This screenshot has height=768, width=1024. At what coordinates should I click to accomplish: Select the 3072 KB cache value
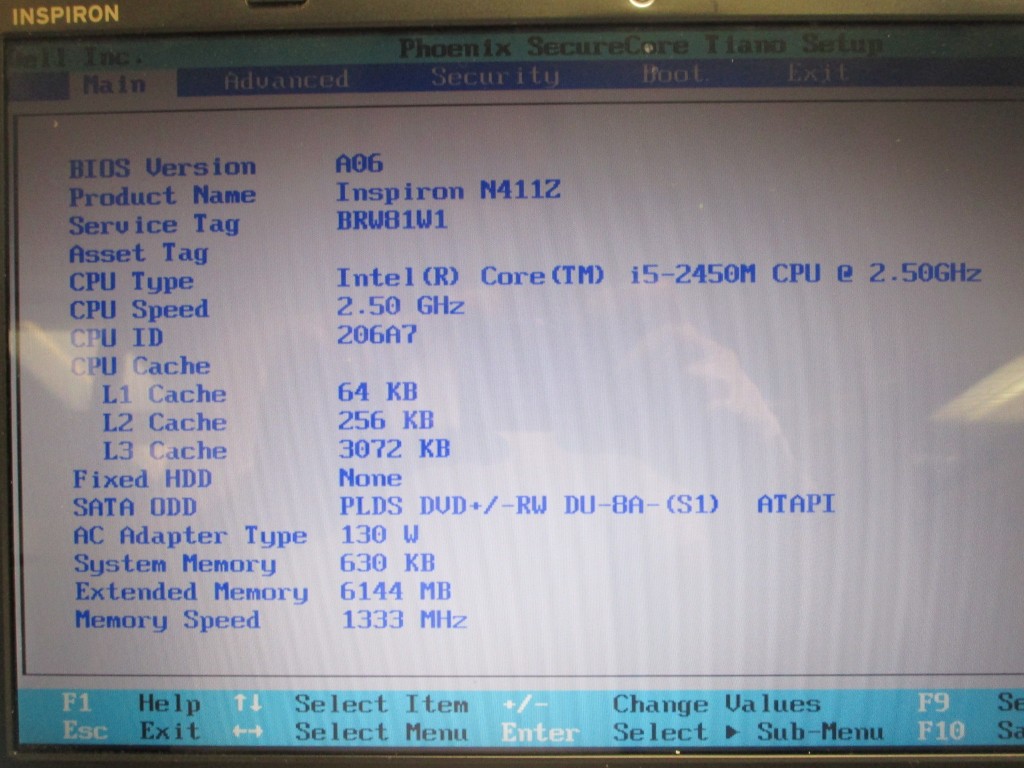[394, 449]
